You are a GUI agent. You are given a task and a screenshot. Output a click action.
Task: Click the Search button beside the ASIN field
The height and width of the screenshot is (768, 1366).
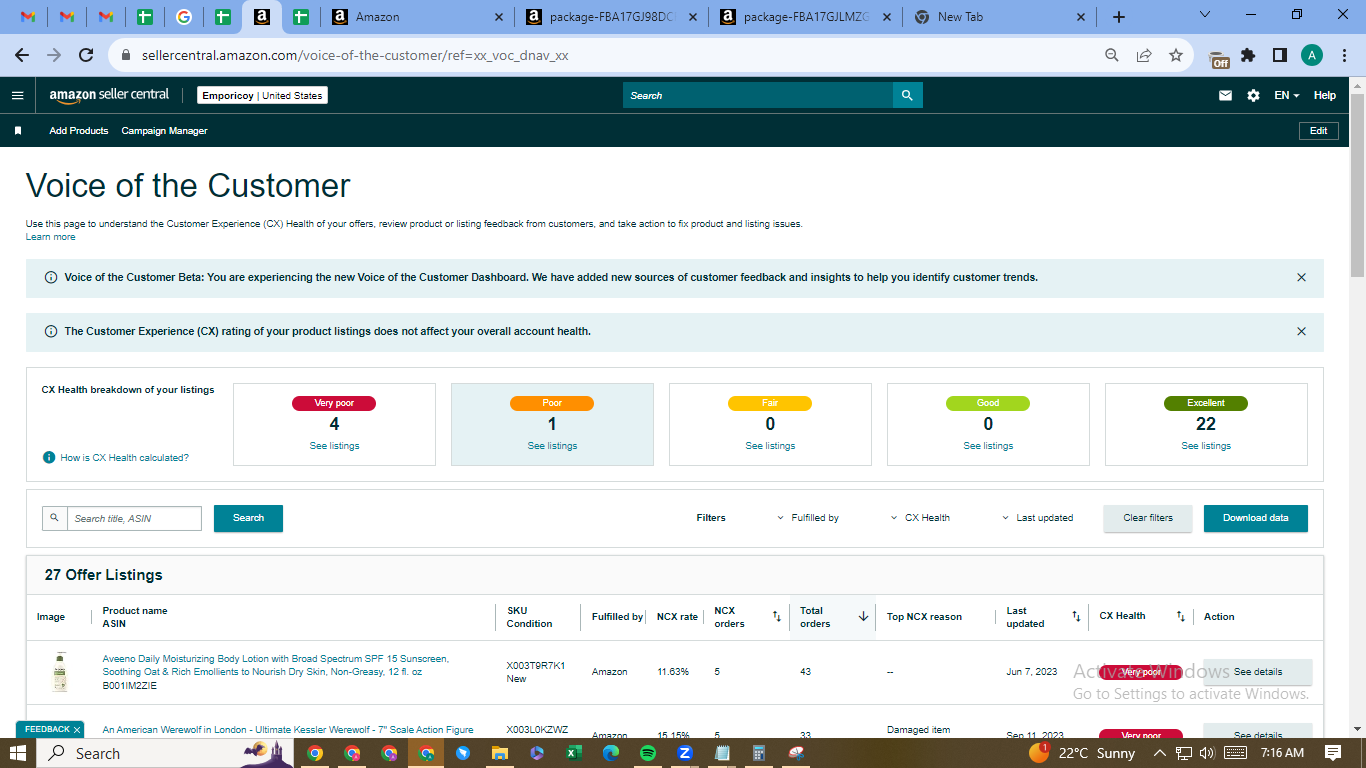(x=248, y=518)
